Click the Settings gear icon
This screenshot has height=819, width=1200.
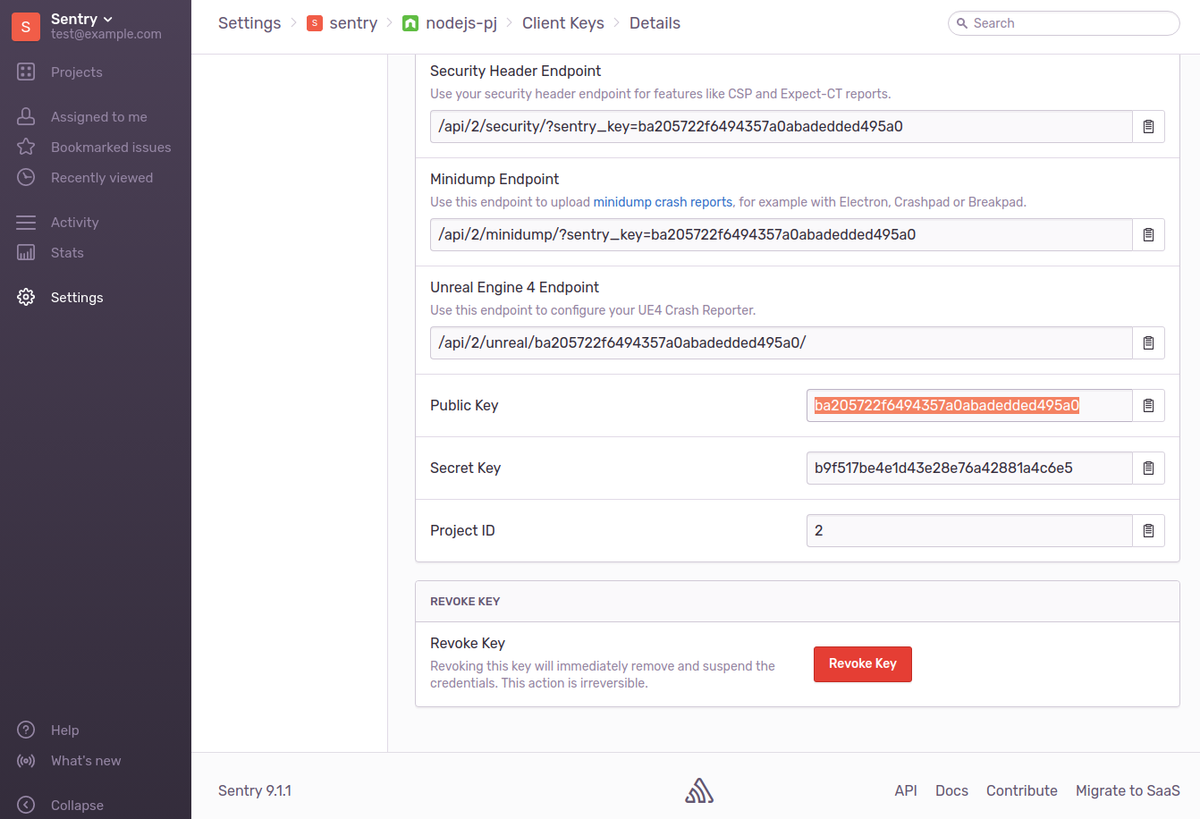27,298
